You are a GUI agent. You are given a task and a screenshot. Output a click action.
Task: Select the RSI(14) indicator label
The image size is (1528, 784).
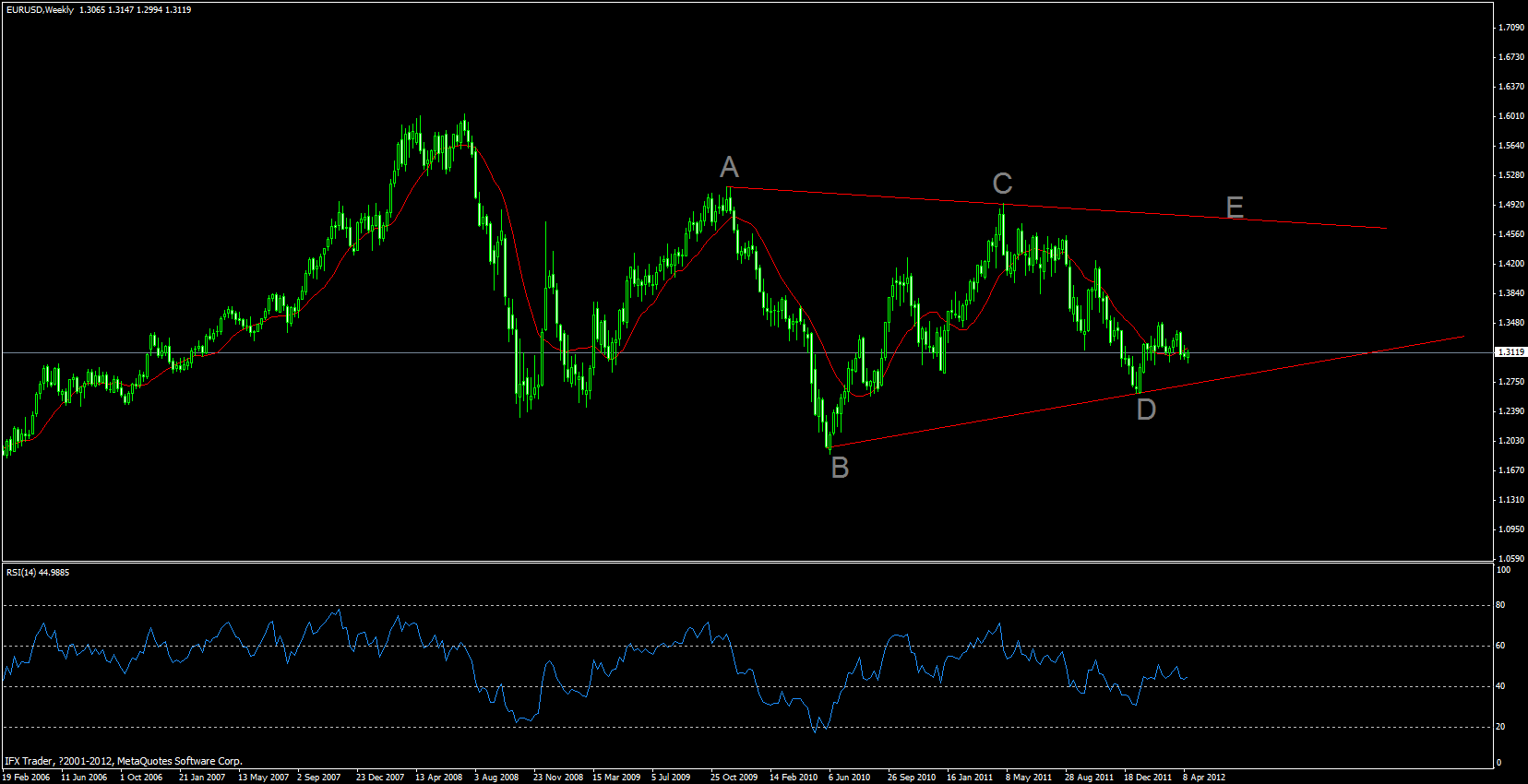(x=38, y=573)
